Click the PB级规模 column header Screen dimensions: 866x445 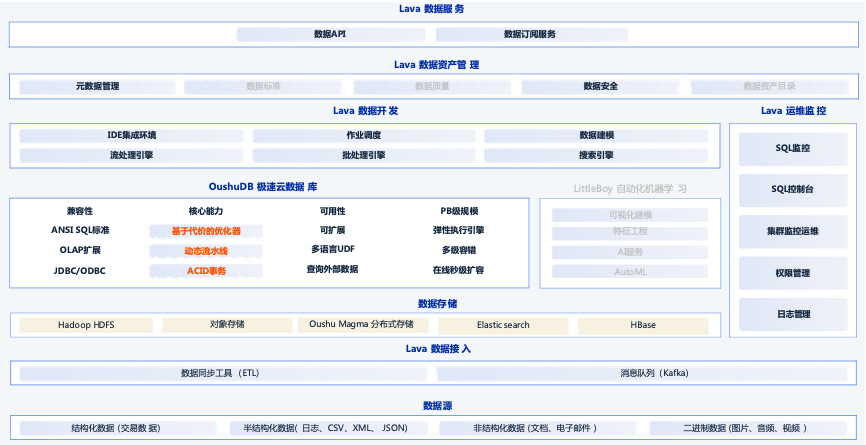point(459,211)
